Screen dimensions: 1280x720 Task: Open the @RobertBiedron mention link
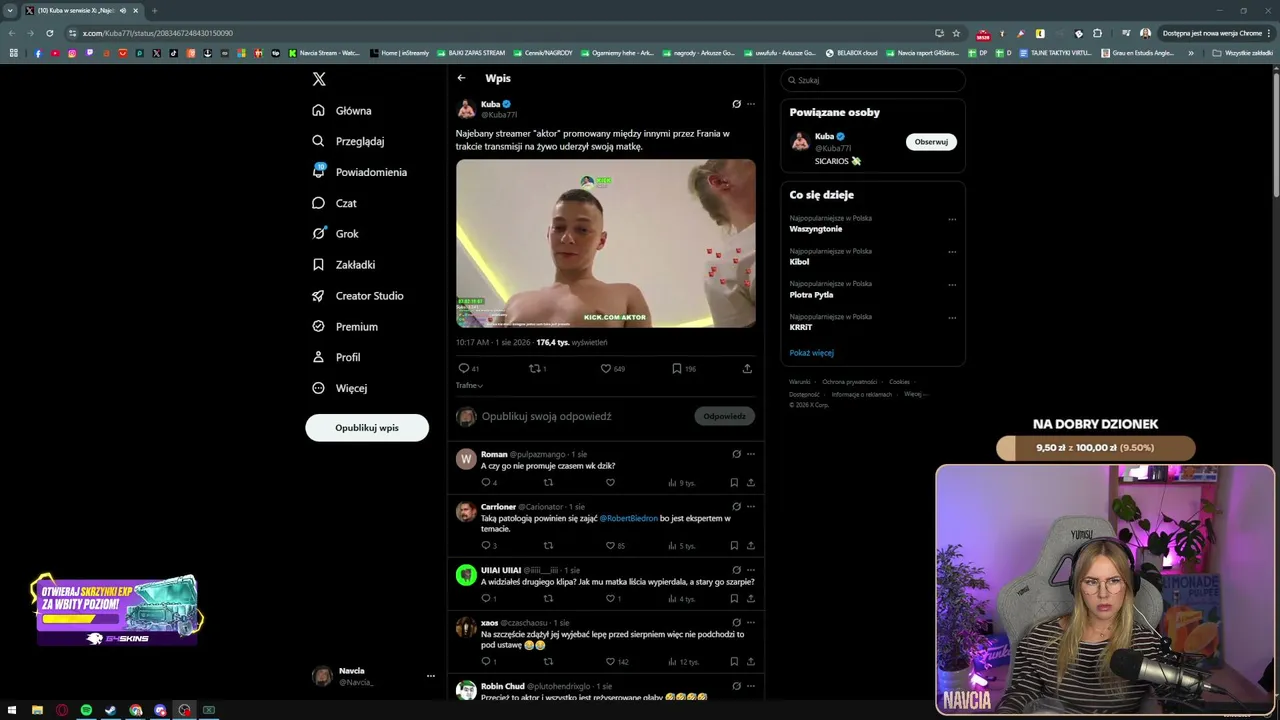(x=629, y=518)
